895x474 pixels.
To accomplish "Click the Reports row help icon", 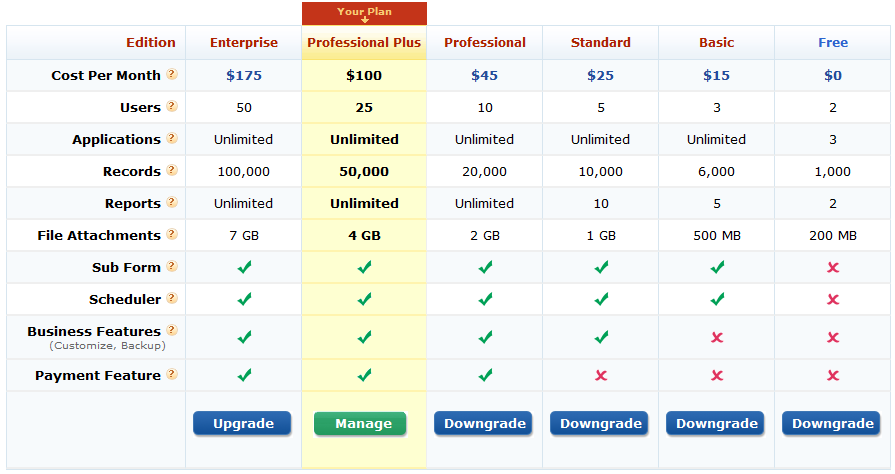I will pyautogui.click(x=172, y=203).
